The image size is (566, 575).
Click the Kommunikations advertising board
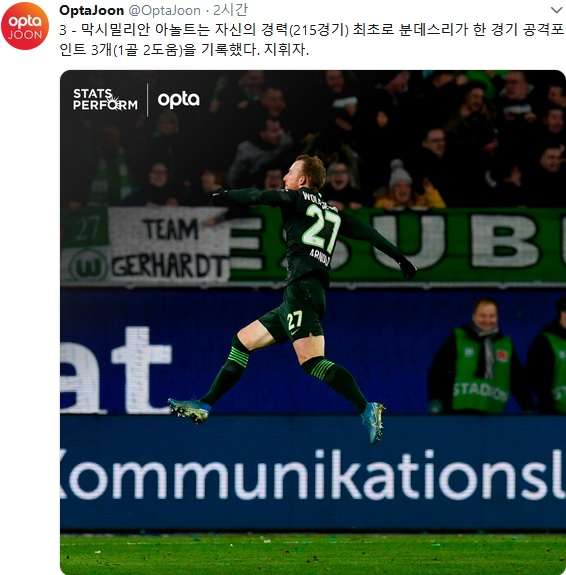(x=313, y=473)
